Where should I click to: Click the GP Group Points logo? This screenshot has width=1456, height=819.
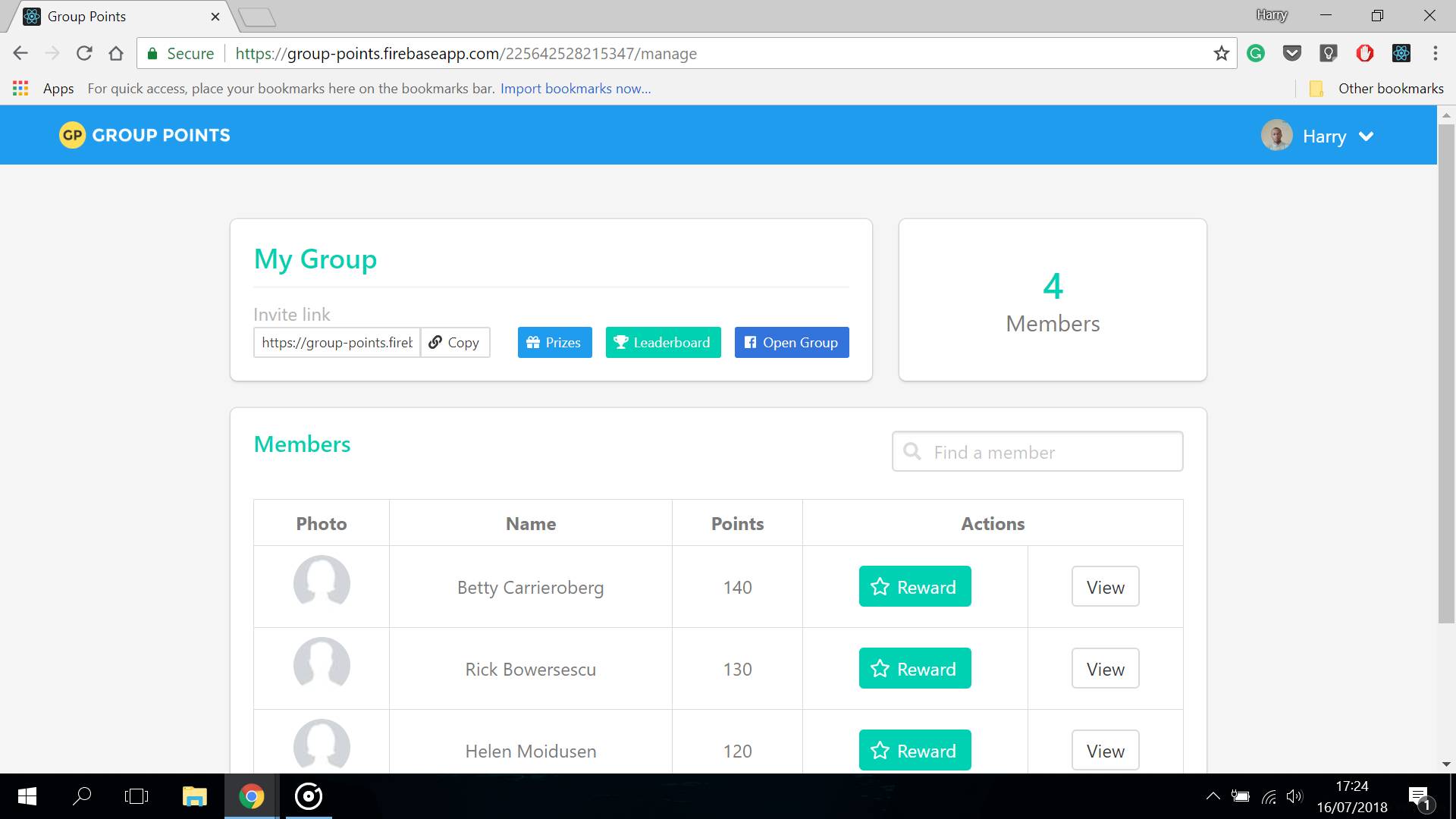tap(145, 135)
